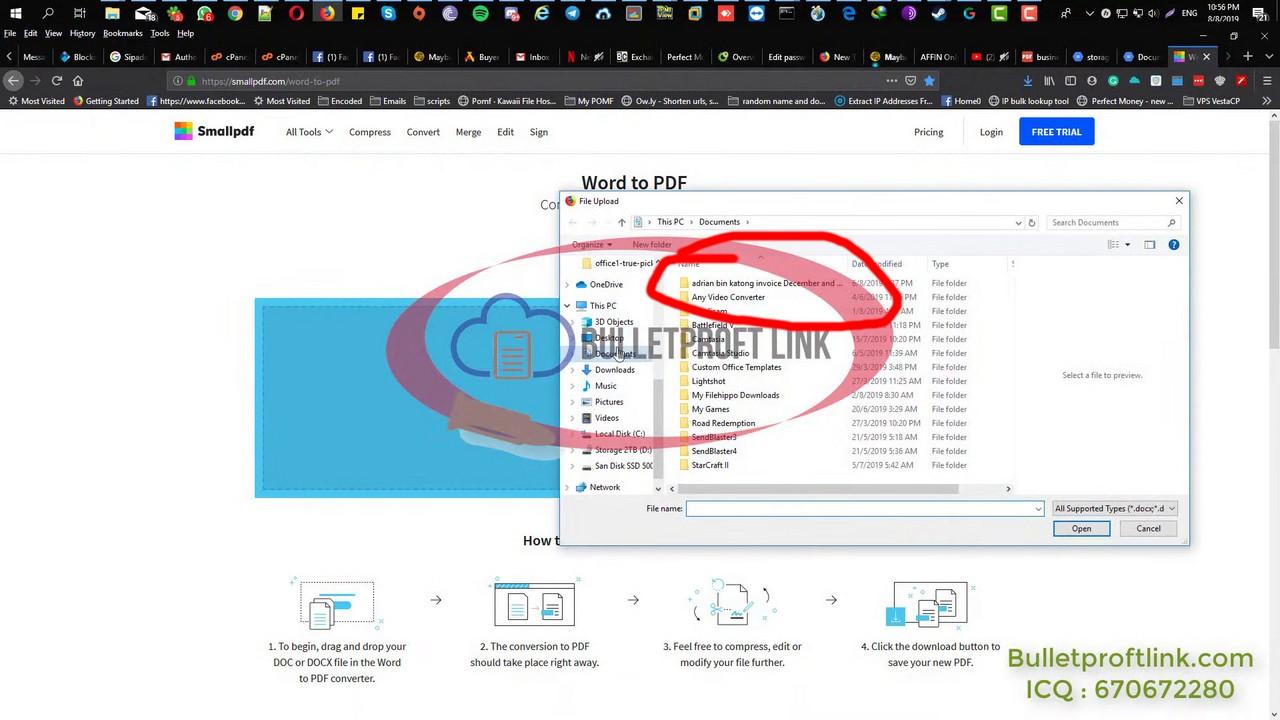
Task: Switch to the Inbox browser tab
Action: (x=533, y=57)
